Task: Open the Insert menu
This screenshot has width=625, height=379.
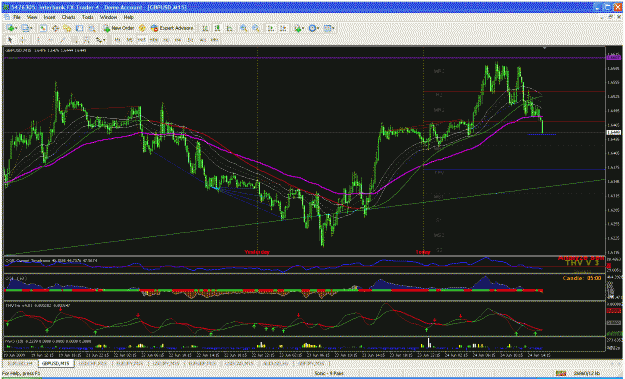Action: 49,18
